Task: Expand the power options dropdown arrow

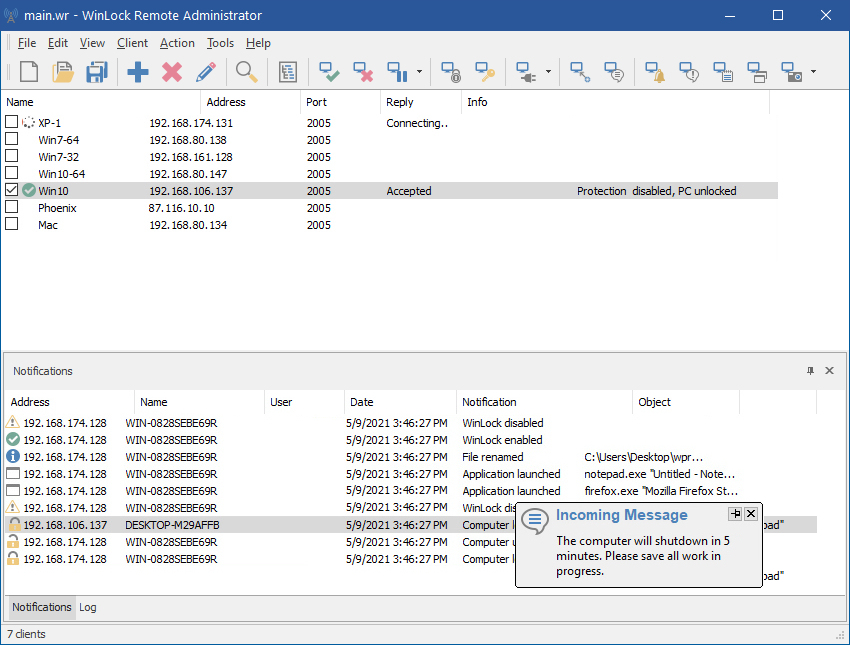Action: [548, 71]
